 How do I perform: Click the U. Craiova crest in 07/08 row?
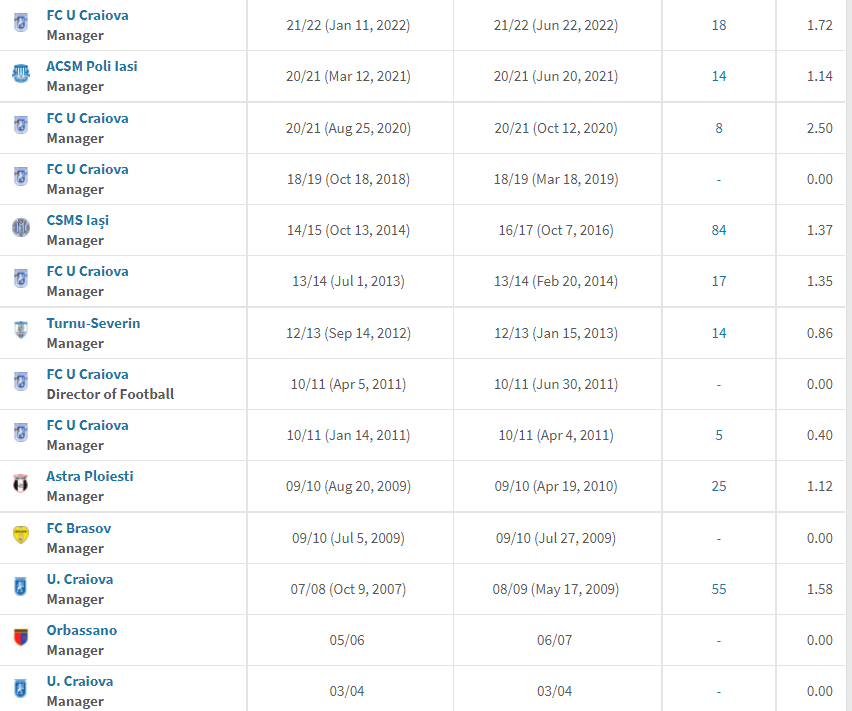pyautogui.click(x=21, y=587)
